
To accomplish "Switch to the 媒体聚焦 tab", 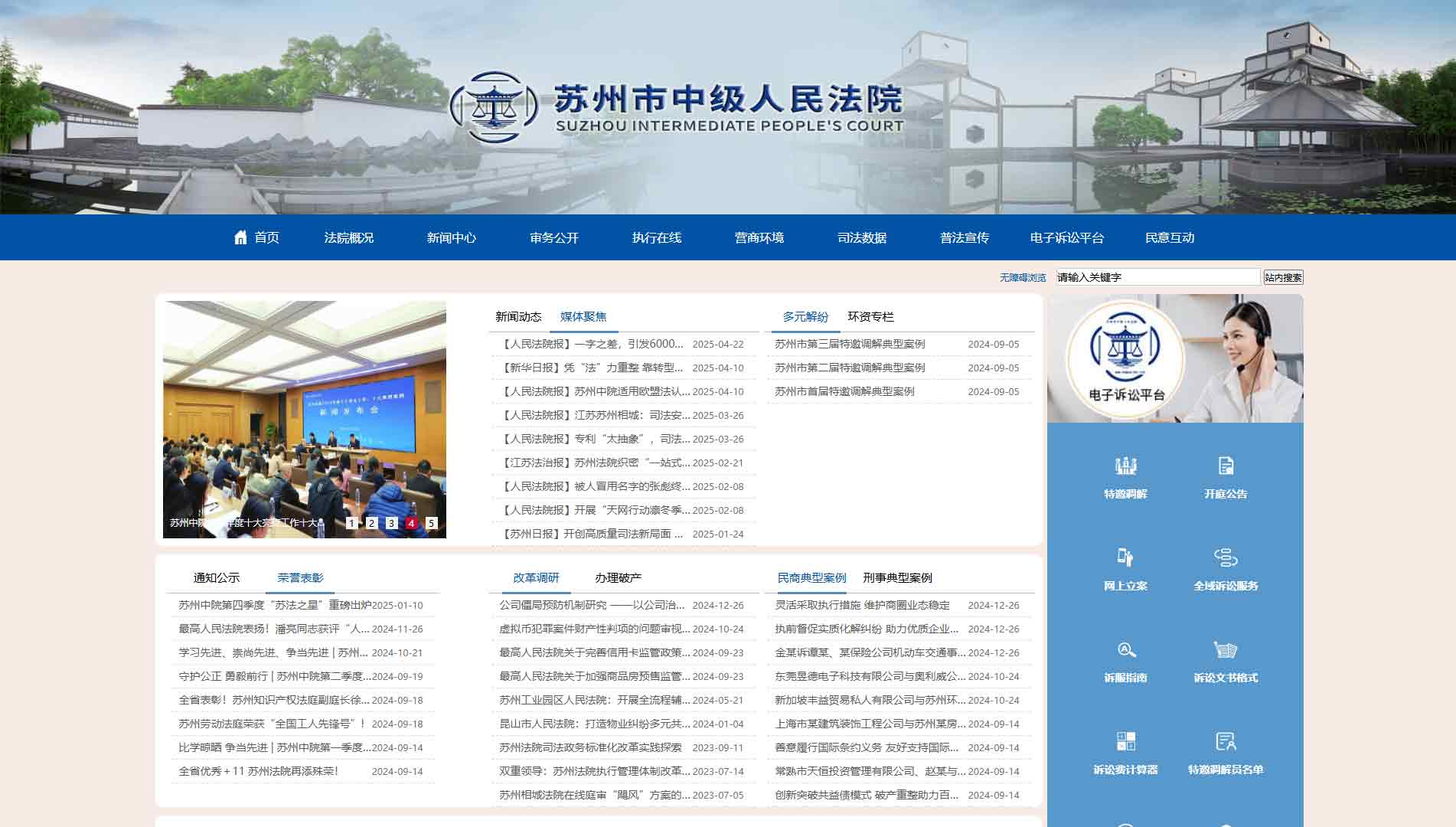I will click(x=583, y=316).
